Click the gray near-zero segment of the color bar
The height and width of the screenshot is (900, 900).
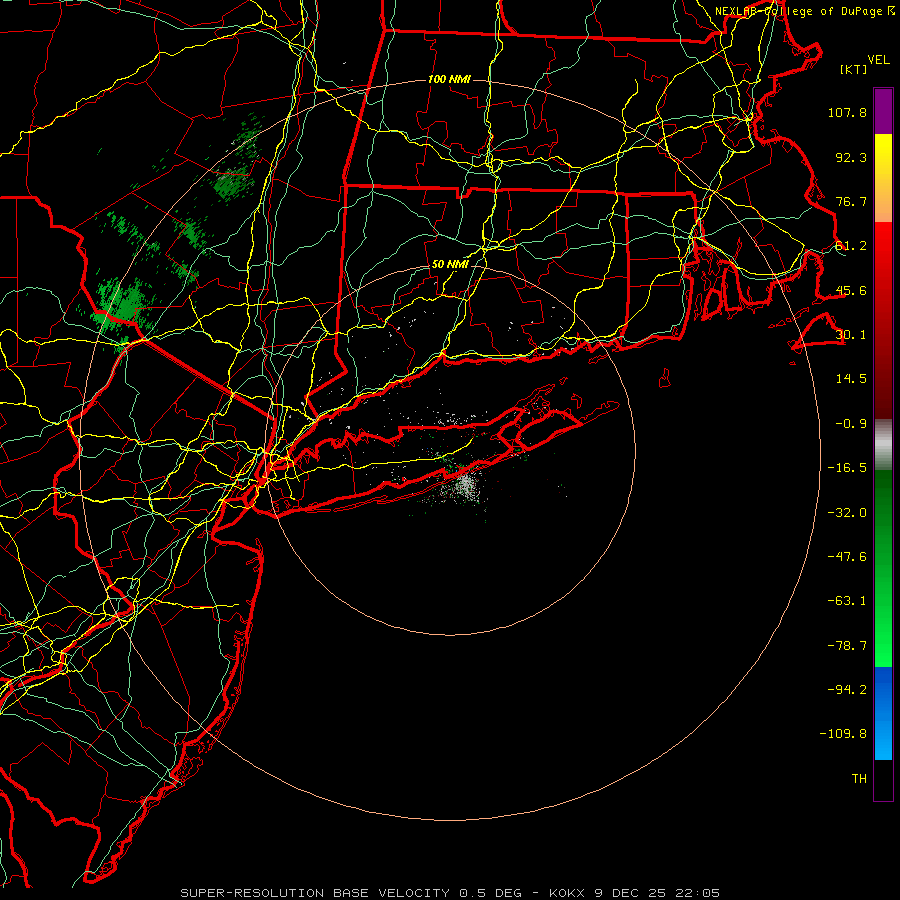[x=883, y=445]
